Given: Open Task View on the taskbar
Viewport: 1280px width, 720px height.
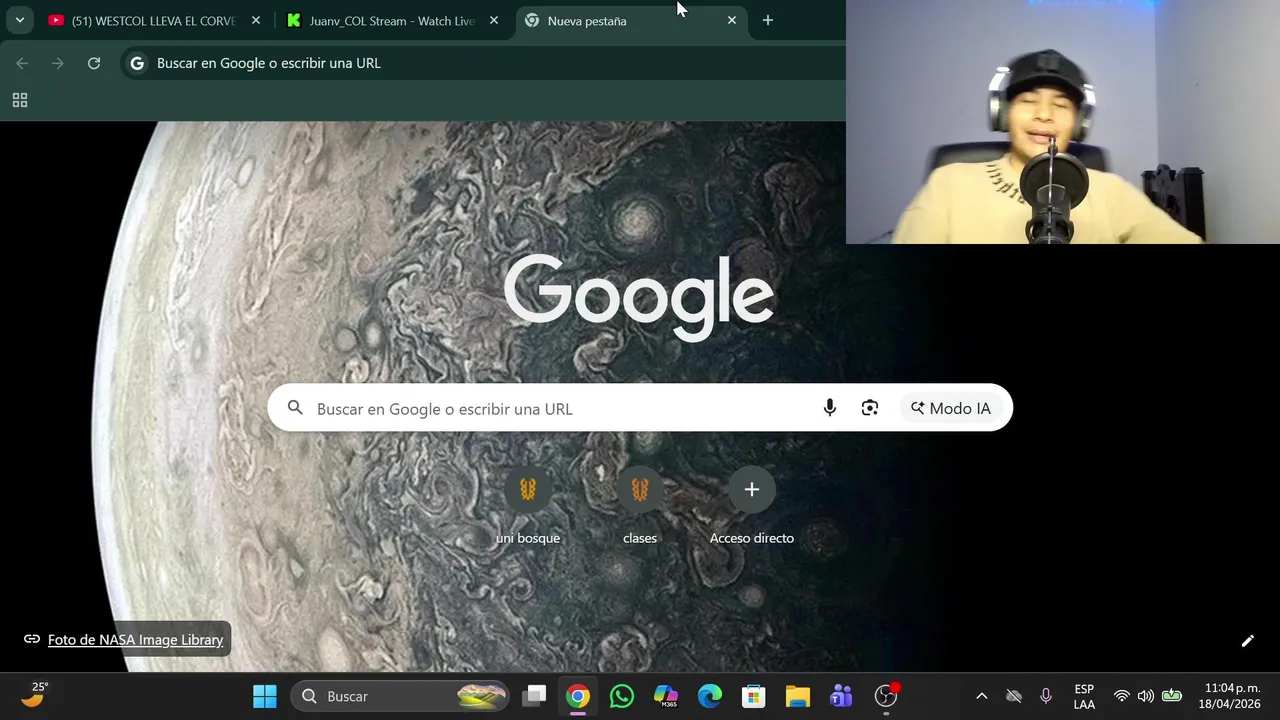Looking at the screenshot, I should (x=535, y=696).
